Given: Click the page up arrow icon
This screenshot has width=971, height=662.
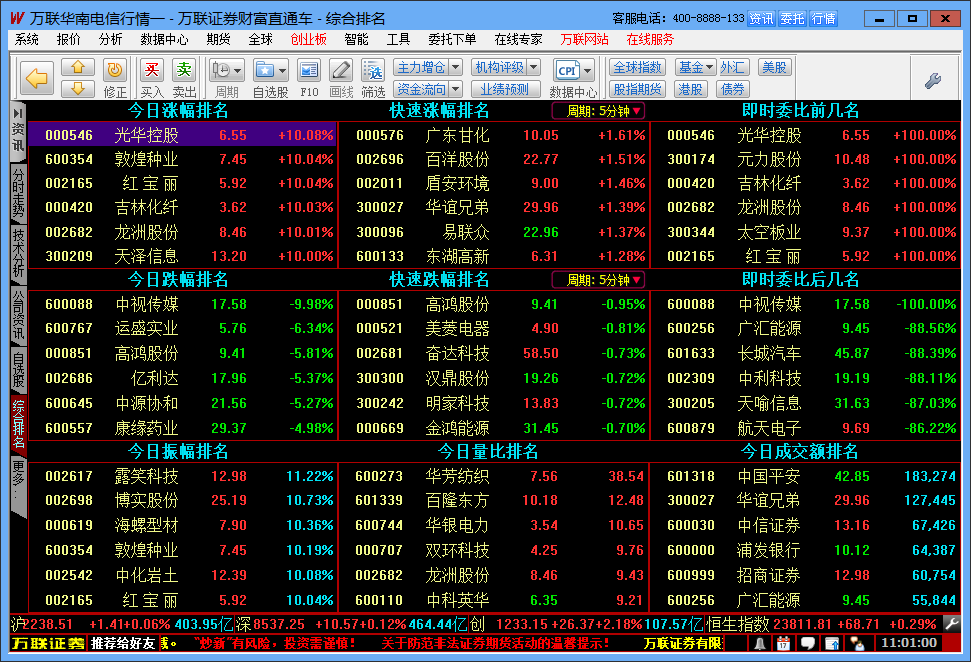Looking at the screenshot, I should click(x=78, y=67).
